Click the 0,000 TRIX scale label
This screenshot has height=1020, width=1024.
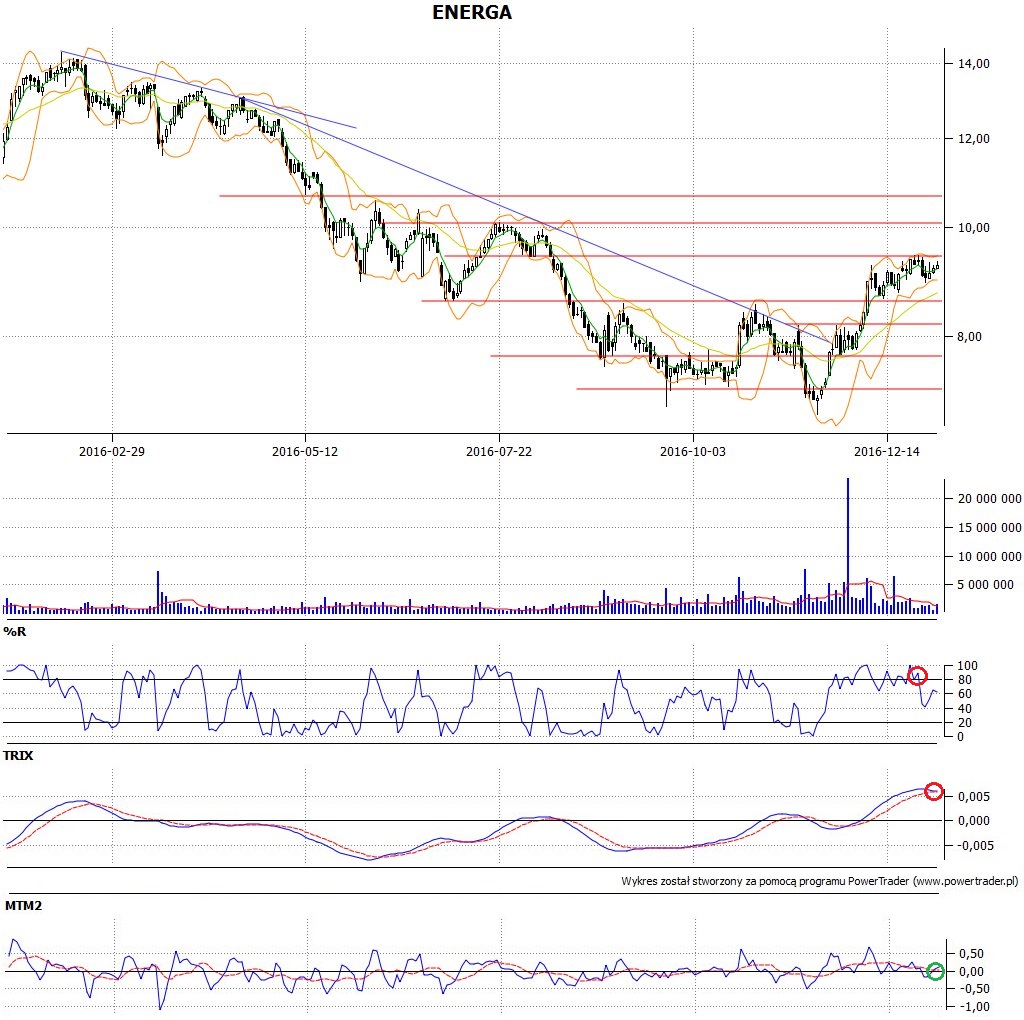tap(974, 820)
